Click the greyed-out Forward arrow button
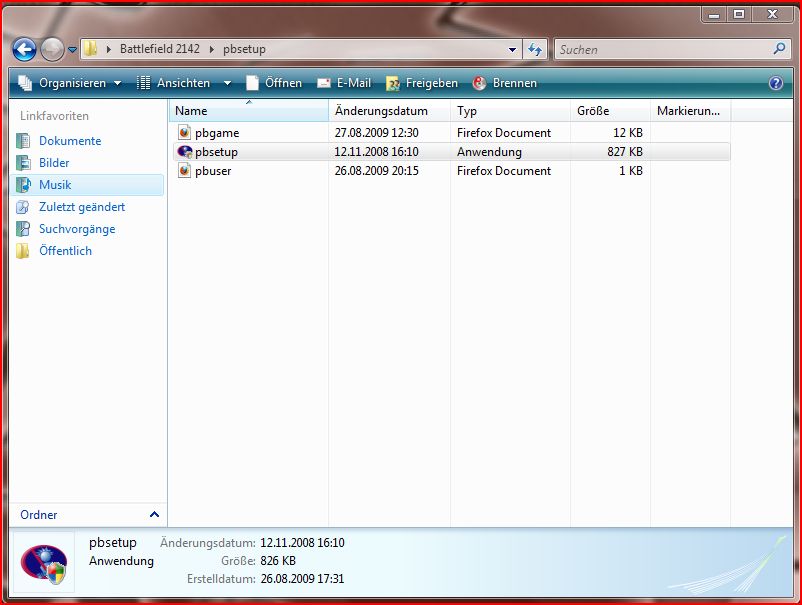The image size is (802, 605). (x=52, y=50)
